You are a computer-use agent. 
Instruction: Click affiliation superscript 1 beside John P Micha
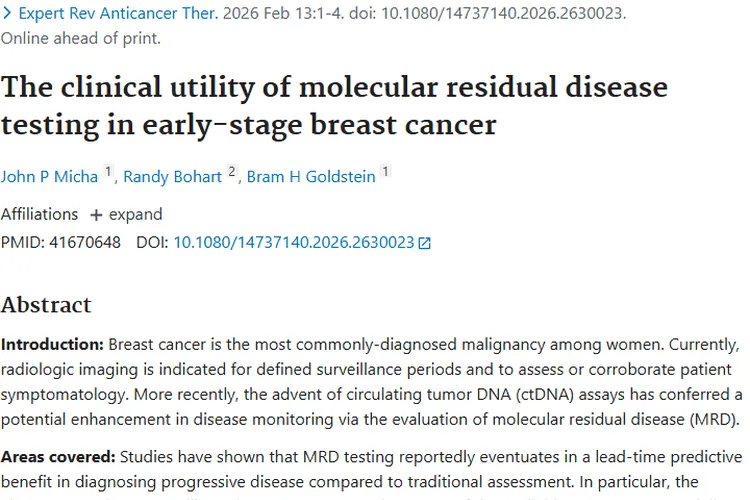pos(109,172)
